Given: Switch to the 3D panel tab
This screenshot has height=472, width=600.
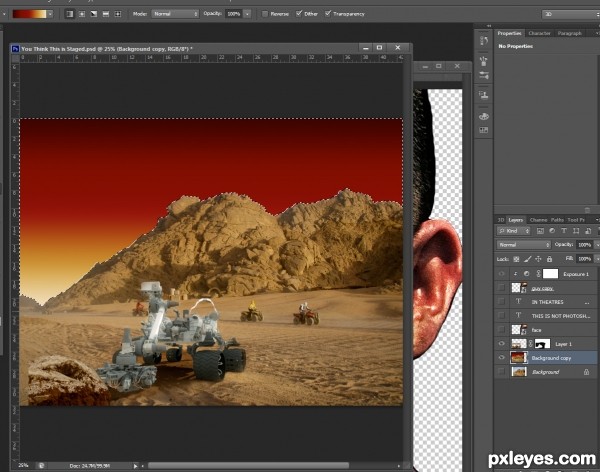Looking at the screenshot, I should point(501,220).
